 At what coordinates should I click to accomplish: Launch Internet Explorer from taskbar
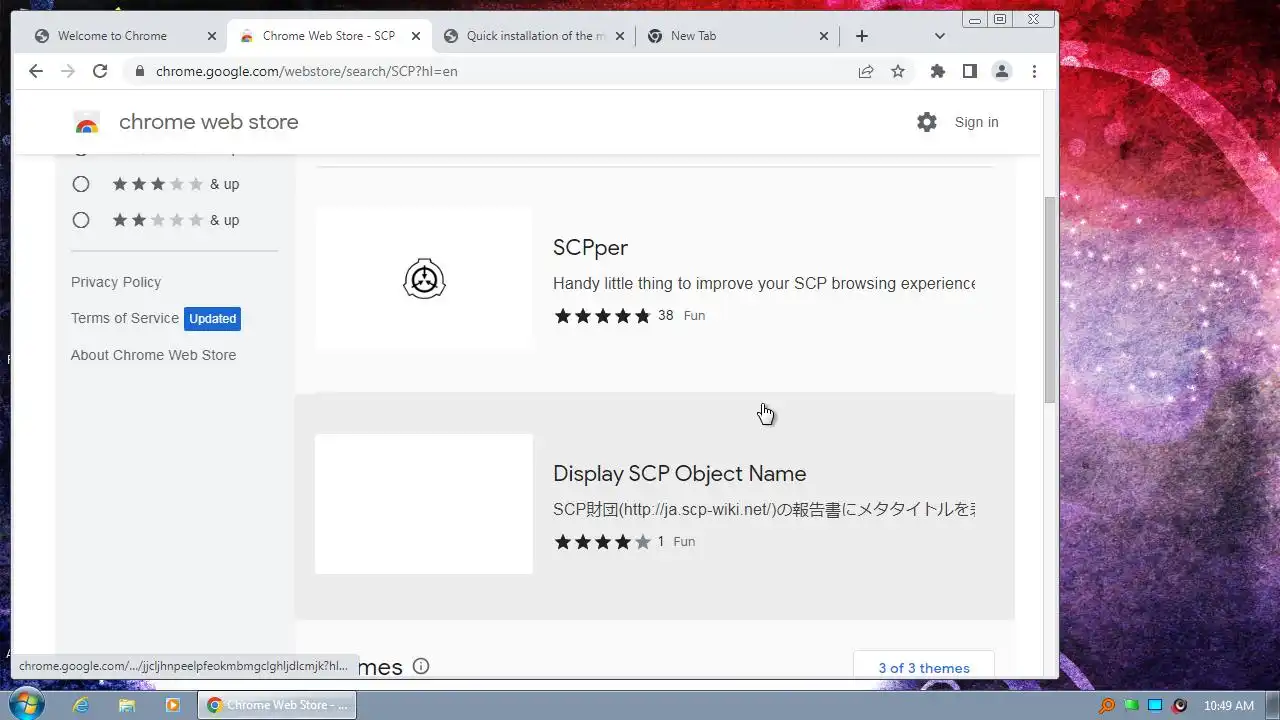click(81, 705)
